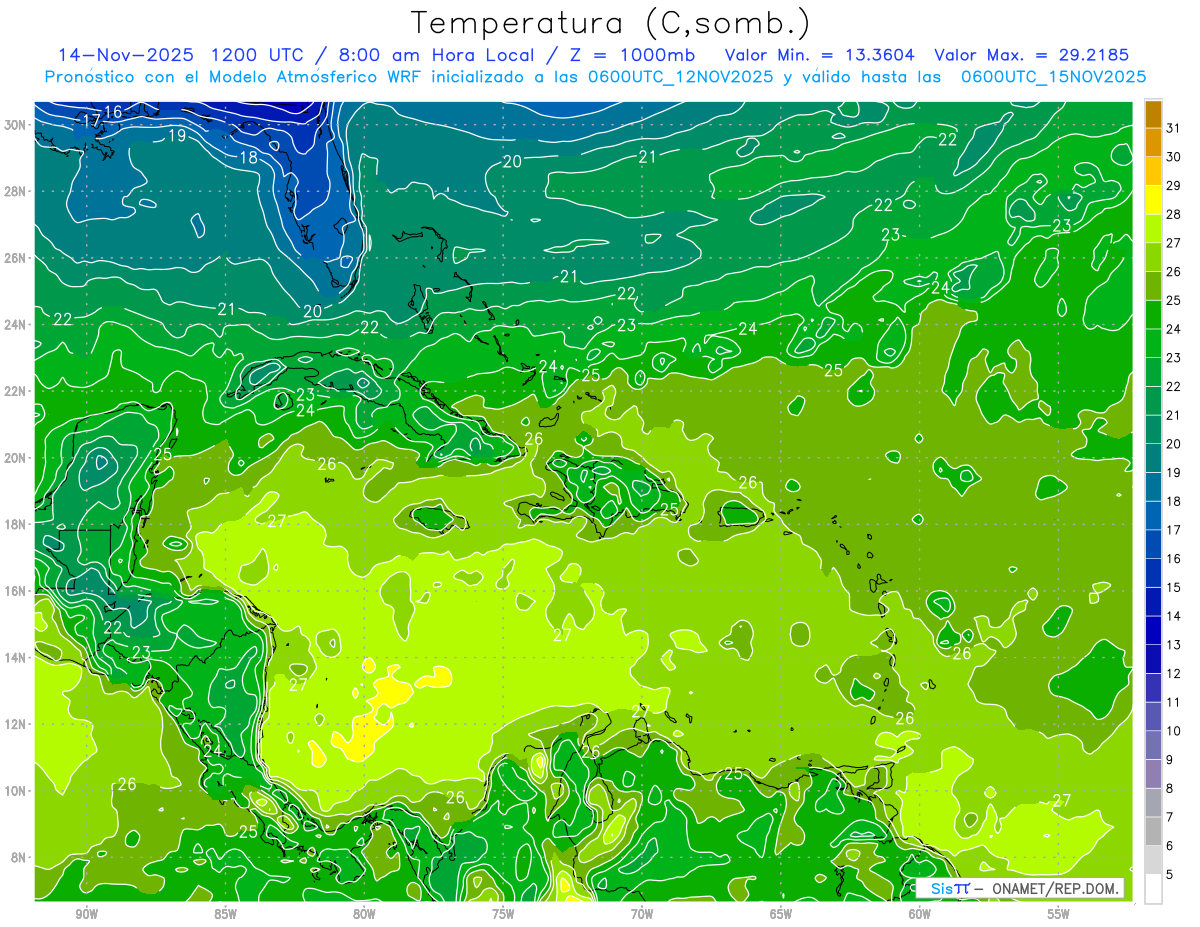Screen dimensions: 1200x927
Task: Click the contour label 16 on the map
Action: pyautogui.click(x=114, y=112)
